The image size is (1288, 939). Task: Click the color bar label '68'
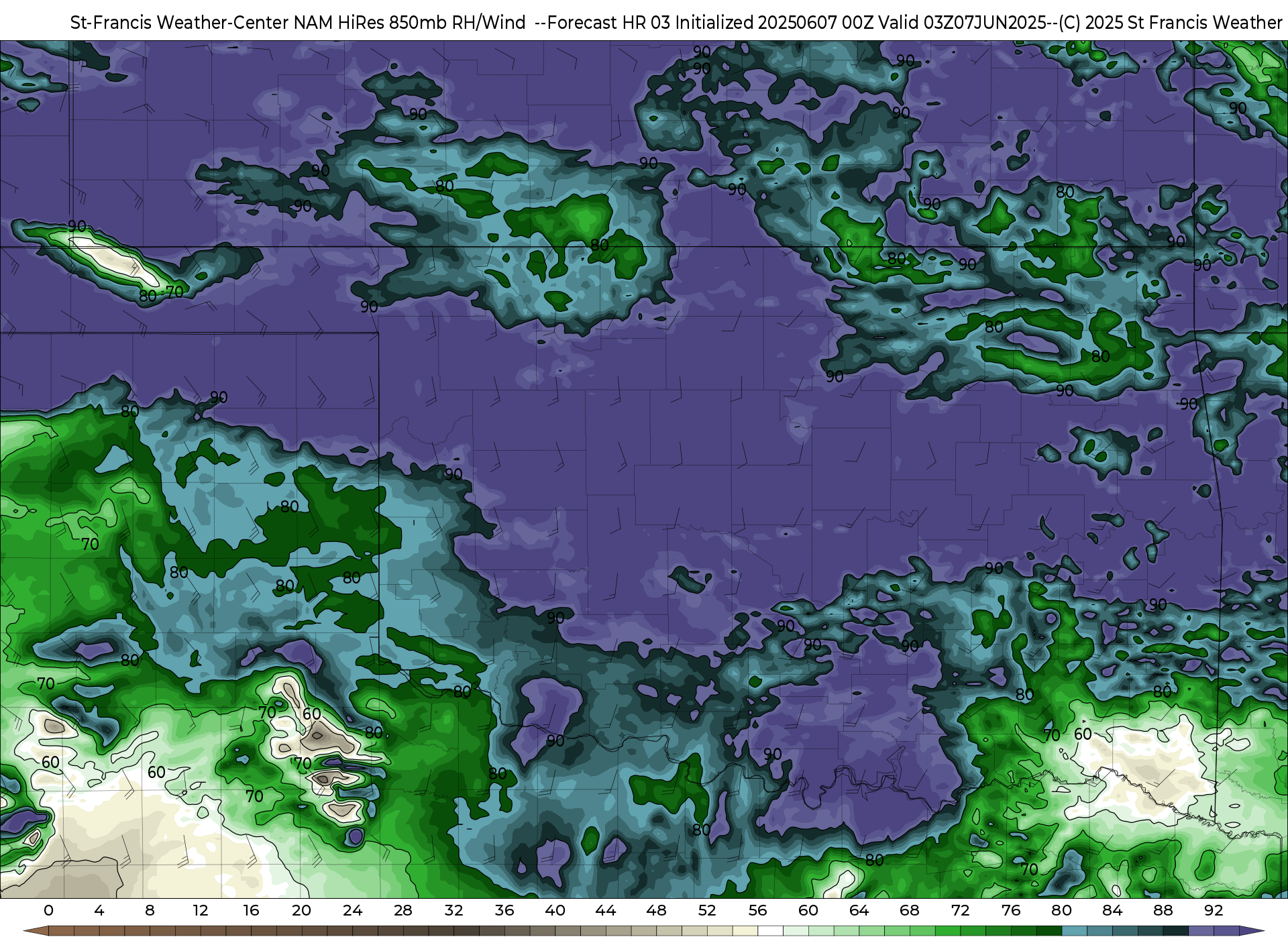[910, 910]
